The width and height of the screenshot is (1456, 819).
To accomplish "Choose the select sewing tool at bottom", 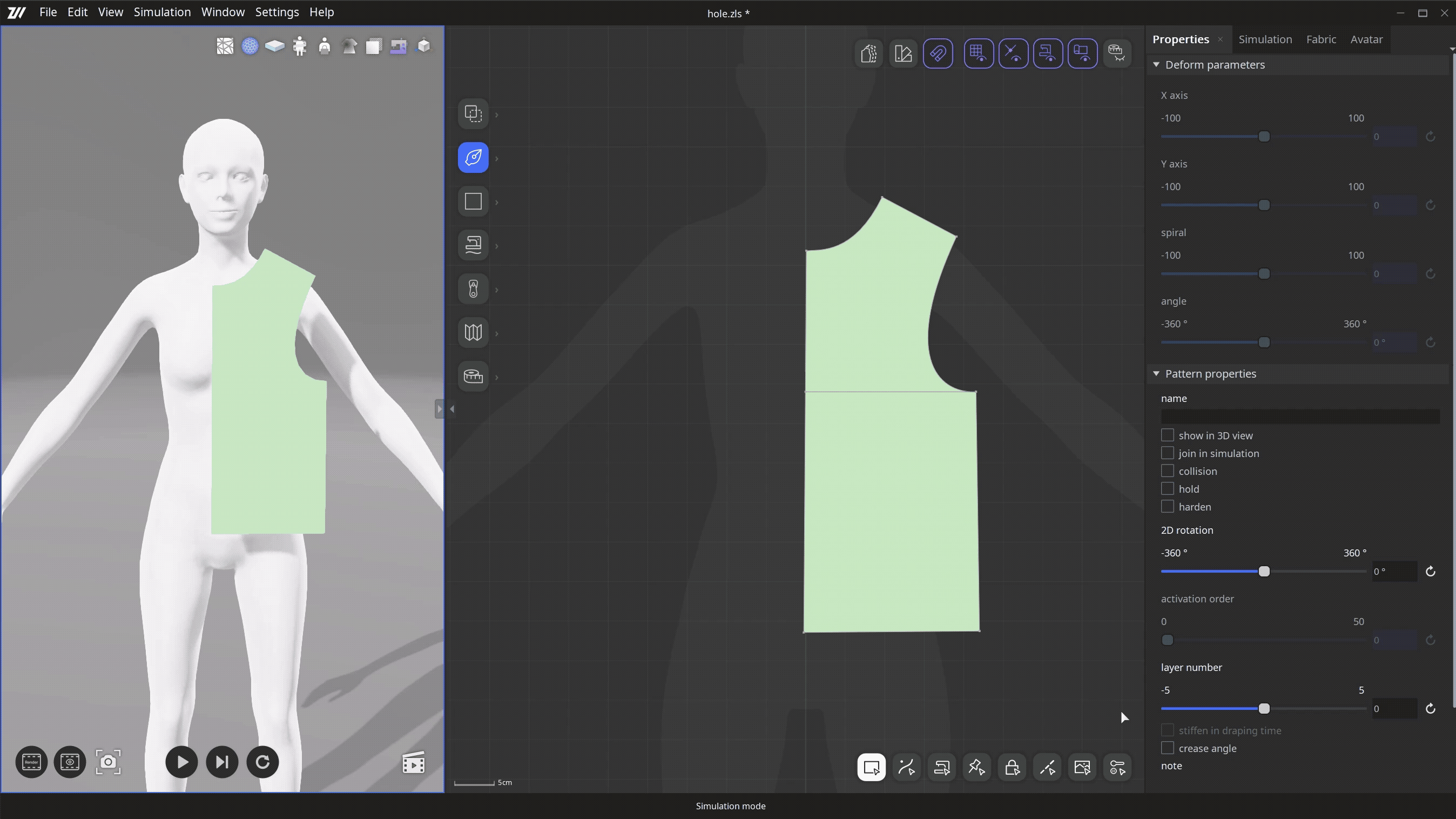I will point(942,768).
